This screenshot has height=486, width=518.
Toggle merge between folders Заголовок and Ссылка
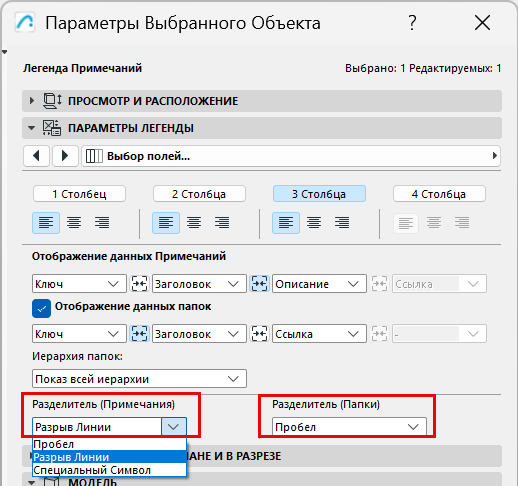click(x=259, y=334)
